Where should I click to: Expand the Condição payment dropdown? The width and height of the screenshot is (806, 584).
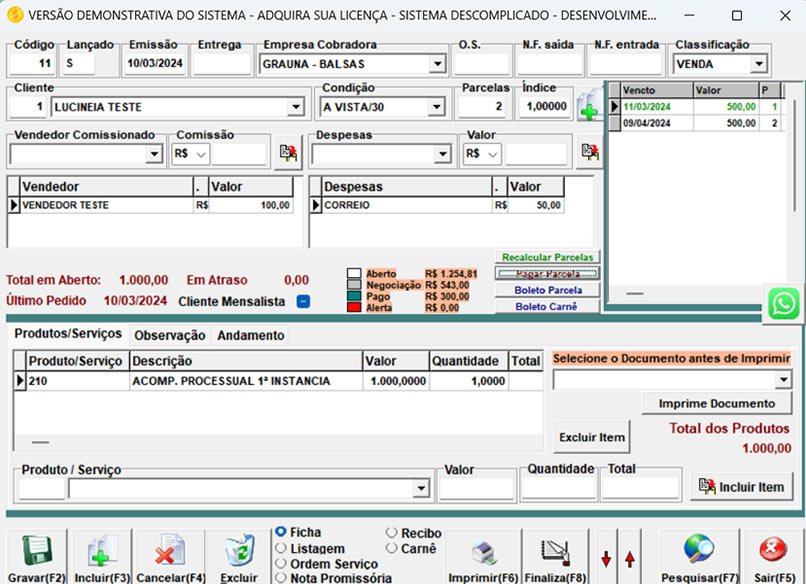click(436, 106)
